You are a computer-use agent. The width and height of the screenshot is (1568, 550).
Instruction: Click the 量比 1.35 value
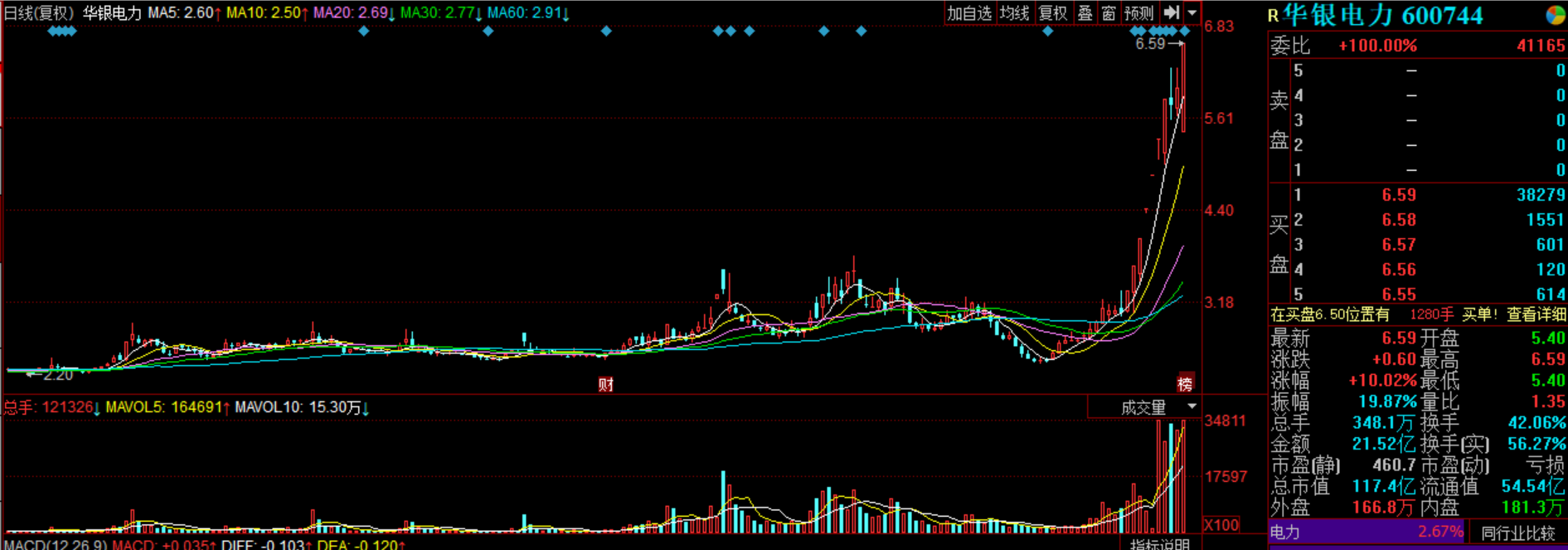(x=1548, y=402)
